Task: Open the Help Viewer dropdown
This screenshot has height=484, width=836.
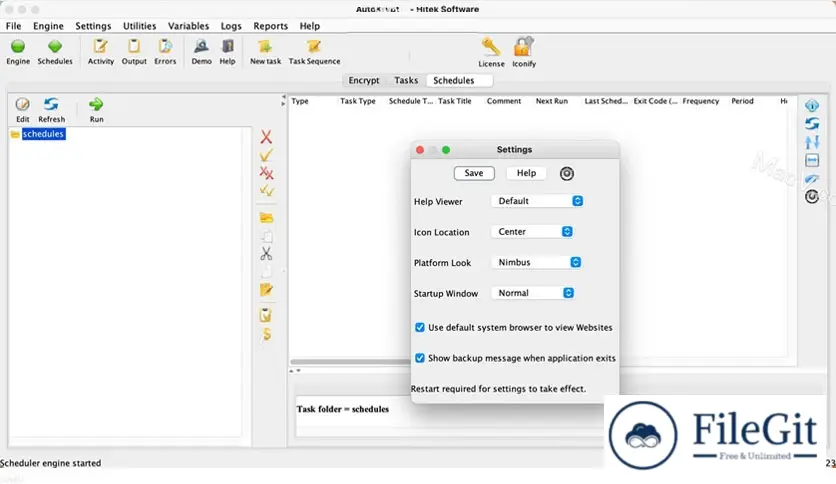Action: tap(537, 201)
